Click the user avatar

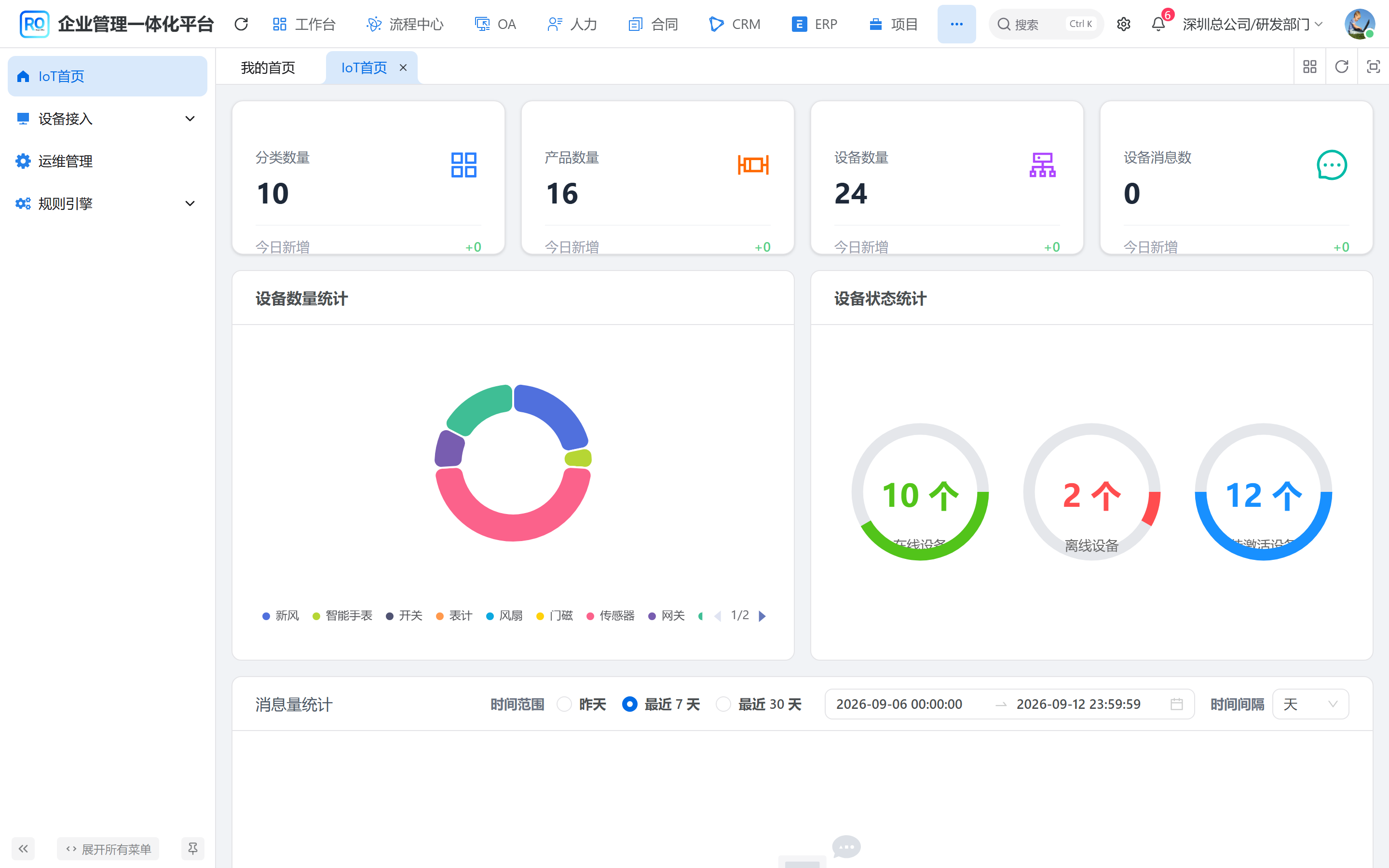tap(1360, 24)
